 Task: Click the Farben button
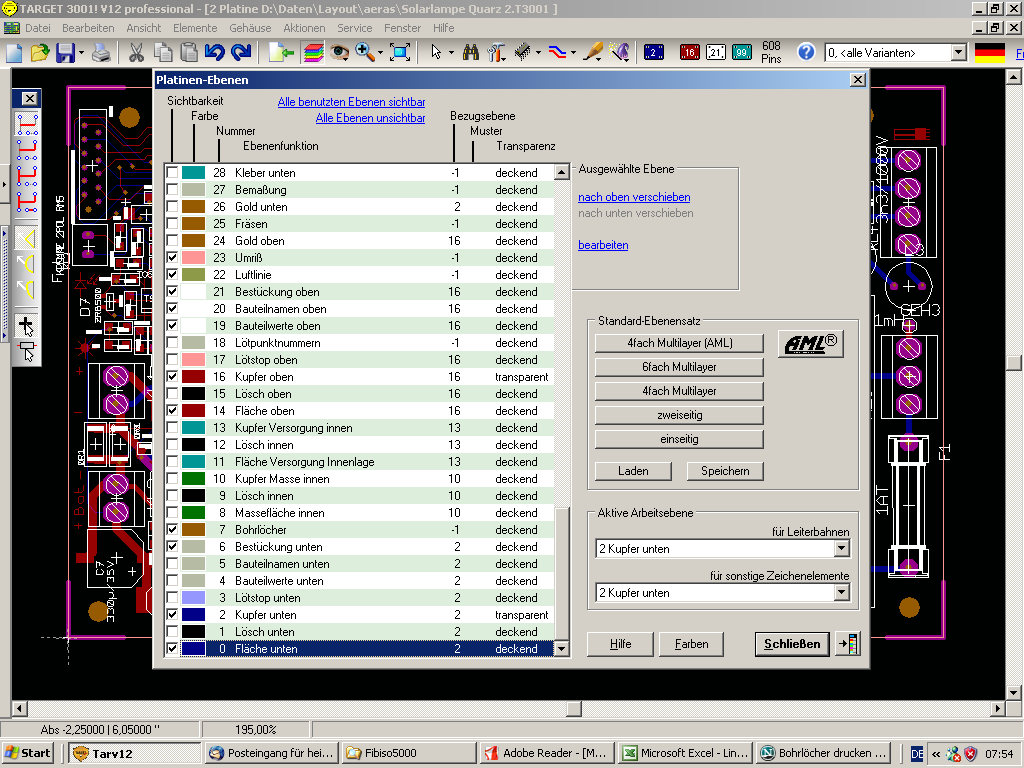[x=692, y=644]
